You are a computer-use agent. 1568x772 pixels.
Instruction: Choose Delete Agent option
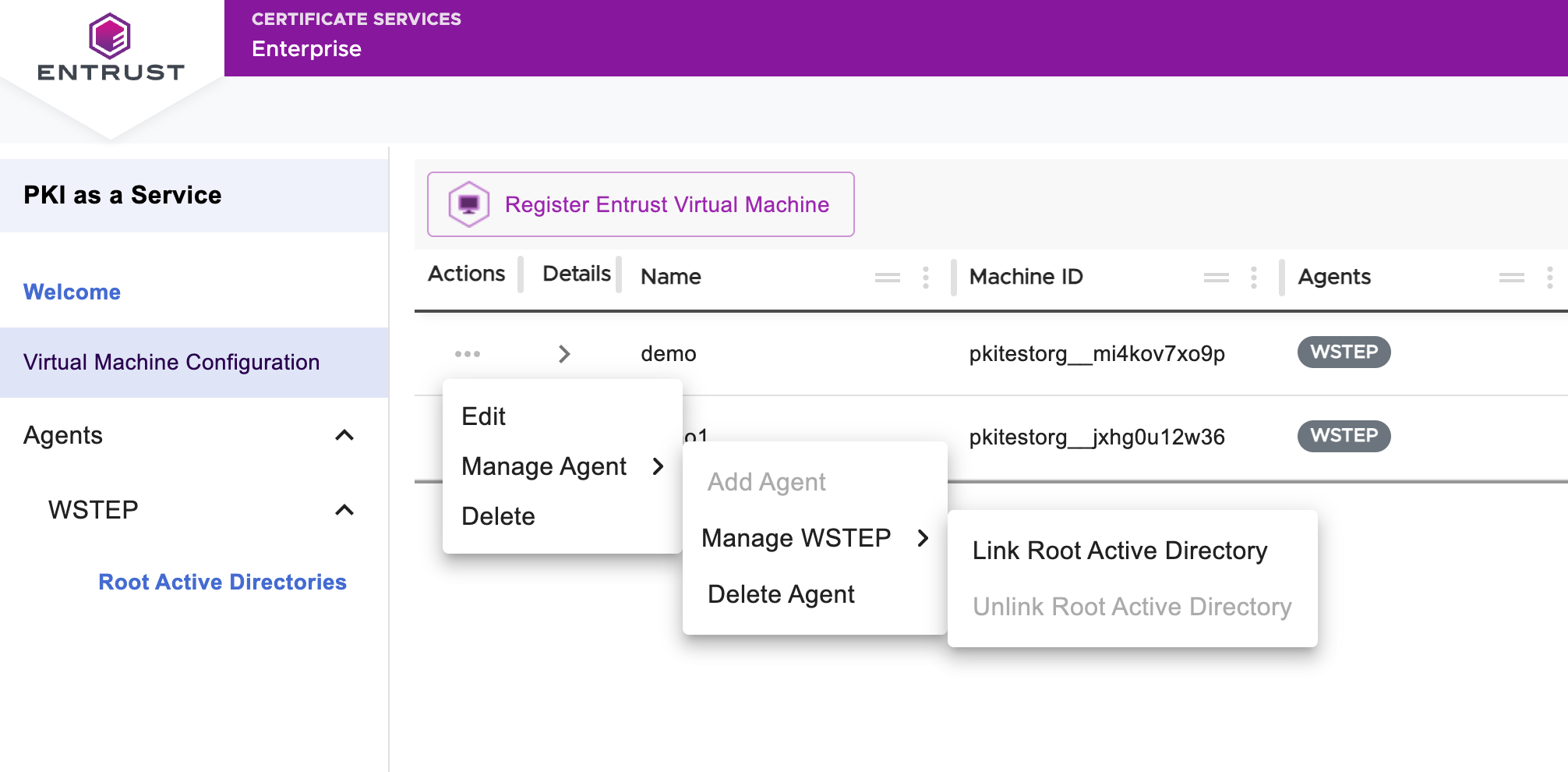click(781, 594)
